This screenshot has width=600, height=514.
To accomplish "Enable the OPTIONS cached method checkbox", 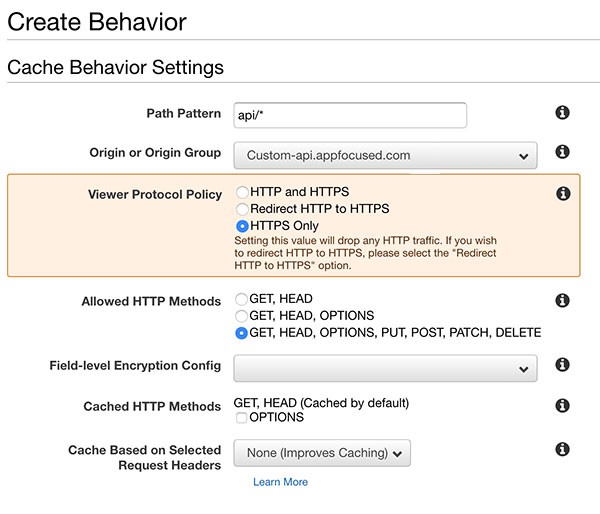I will [241, 417].
